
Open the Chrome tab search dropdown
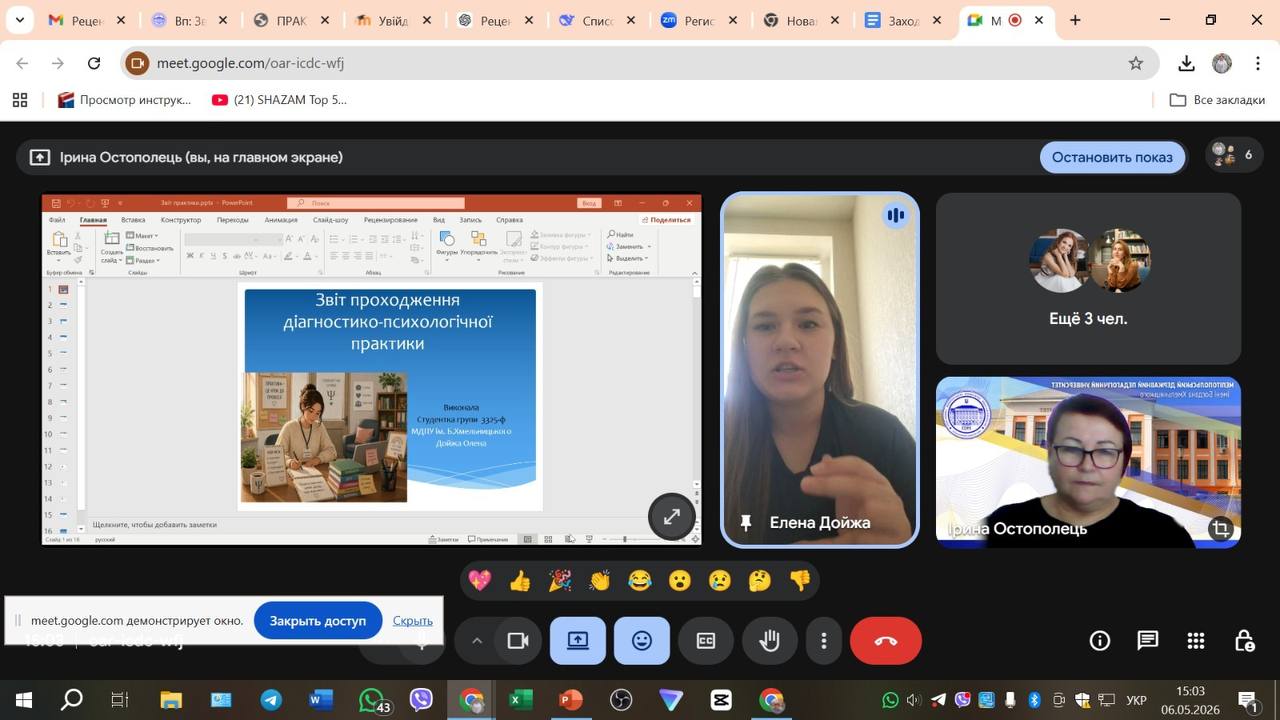click(19, 20)
